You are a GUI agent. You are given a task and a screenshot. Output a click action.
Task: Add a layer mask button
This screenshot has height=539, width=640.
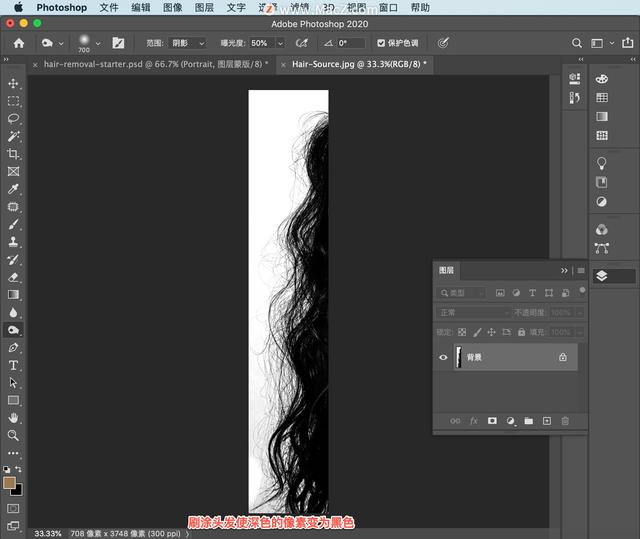click(492, 421)
